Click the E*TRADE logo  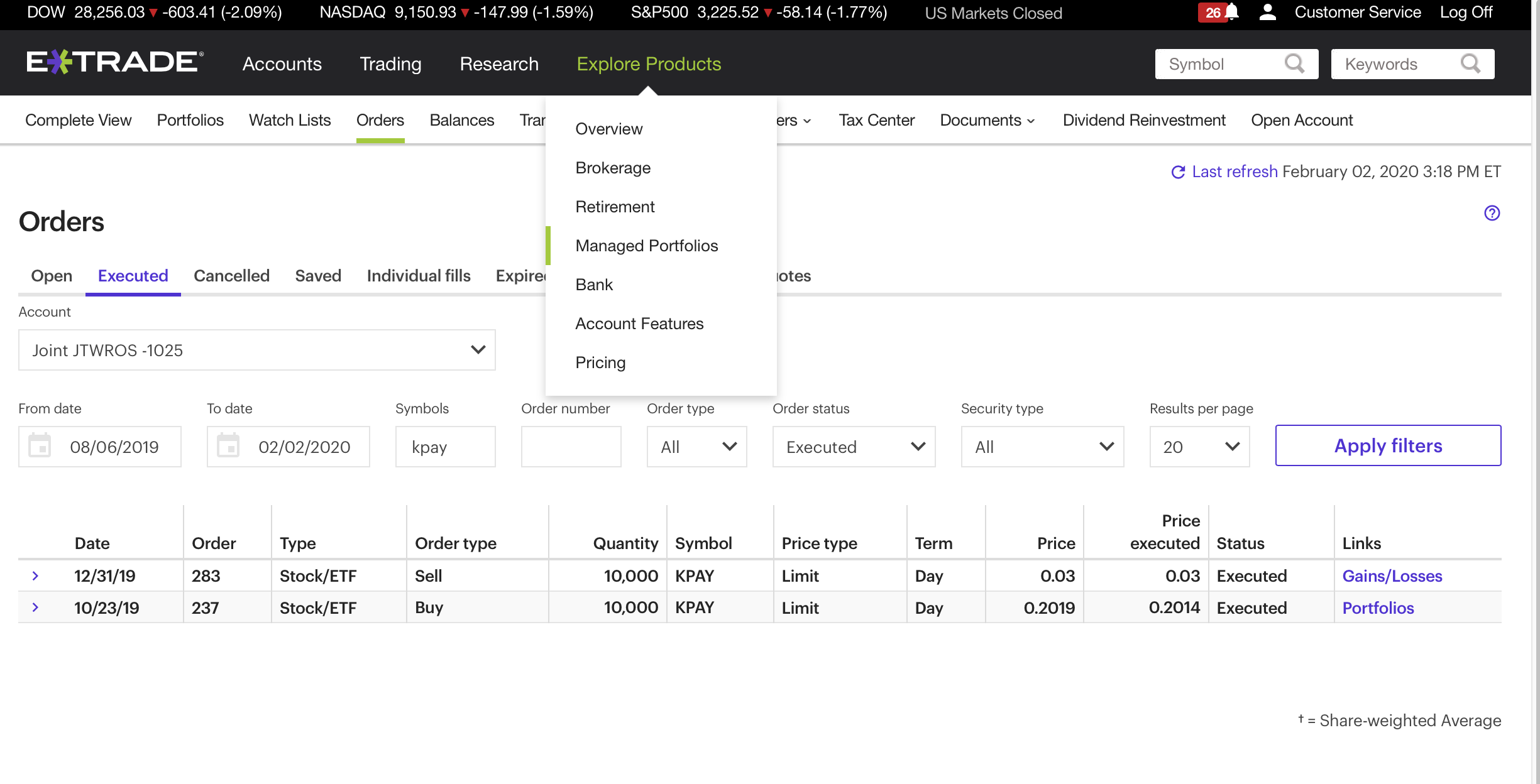tap(114, 62)
